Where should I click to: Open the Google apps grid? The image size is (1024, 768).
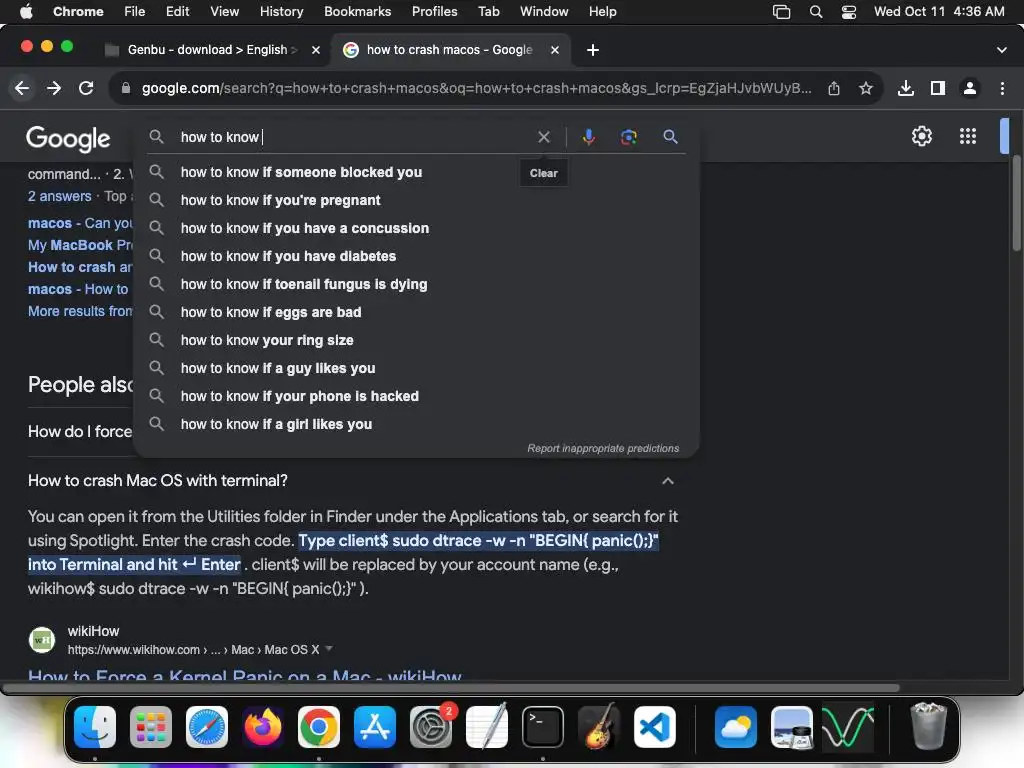pyautogui.click(x=968, y=136)
